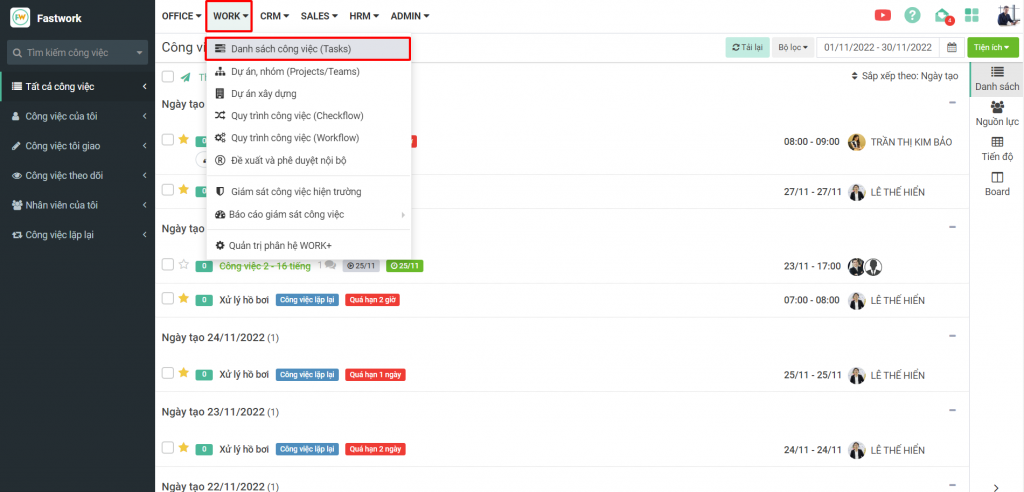This screenshot has width=1024, height=492.
Task: Open Nguồn lực resource view
Action: click(x=997, y=113)
